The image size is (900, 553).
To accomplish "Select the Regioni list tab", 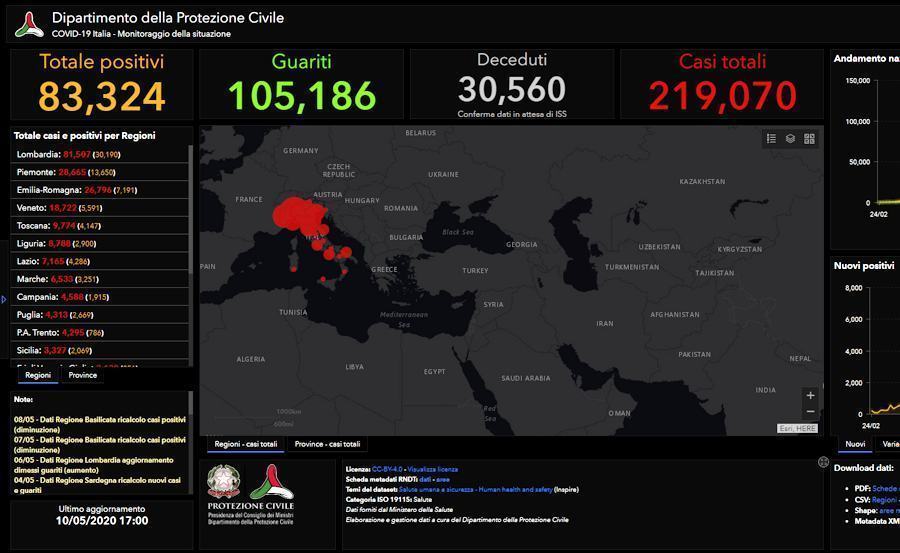I will click(x=38, y=375).
